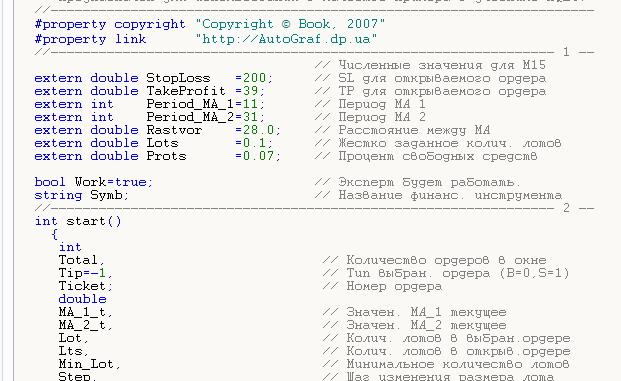Click the Total variable declaration
Image resolution: width=621 pixels, height=381 pixels.
pyautogui.click(x=78, y=260)
